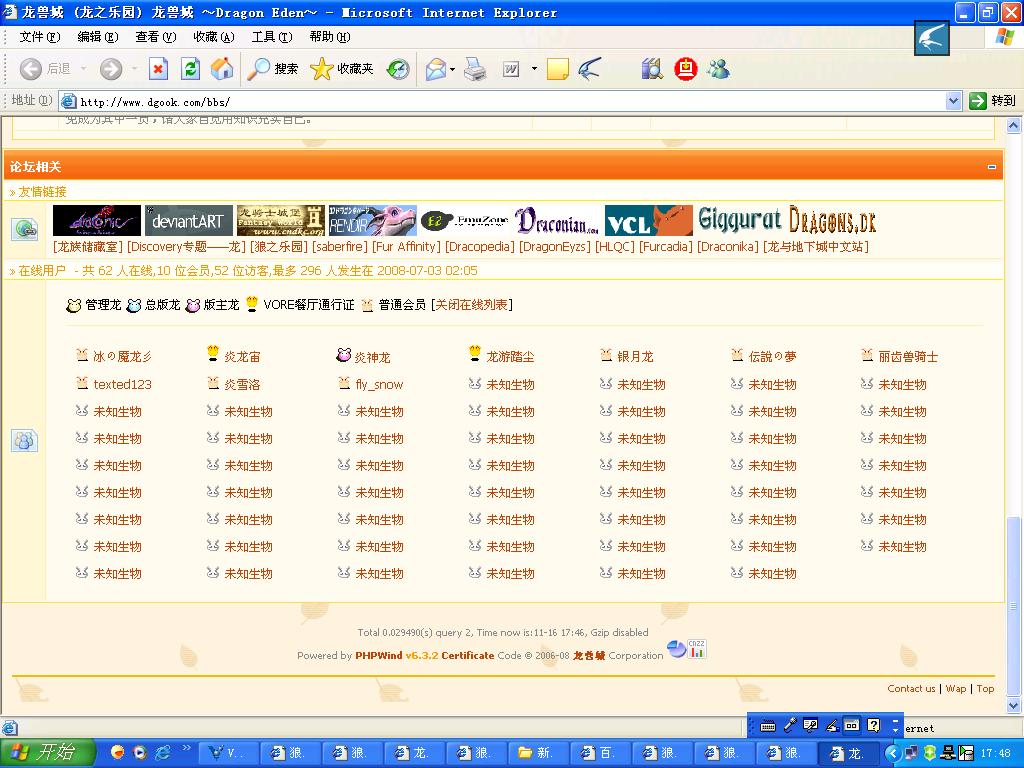1024x768 pixels.
Task: Open the Mail envelope icon
Action: (435, 69)
